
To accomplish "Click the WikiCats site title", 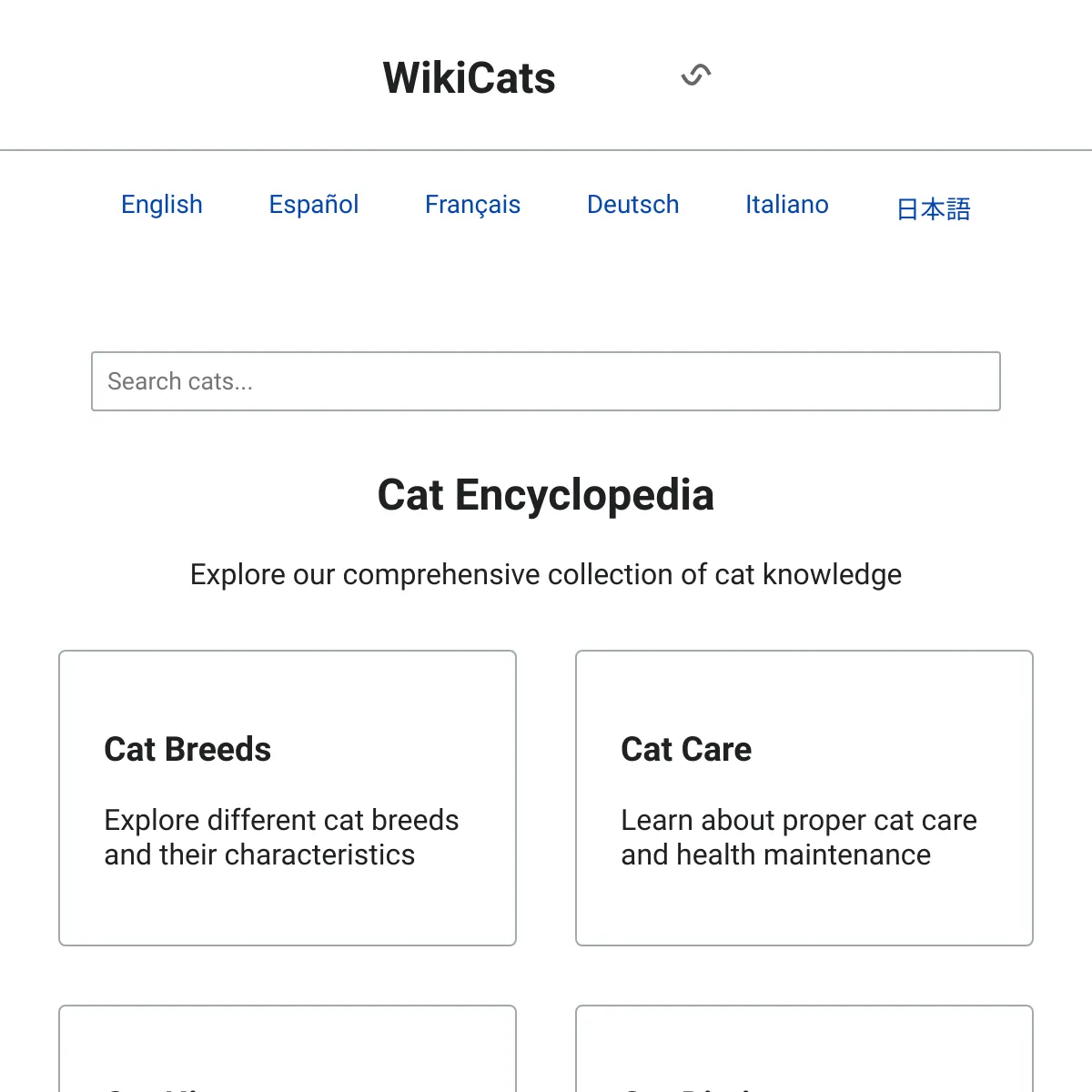I will pyautogui.click(x=469, y=78).
